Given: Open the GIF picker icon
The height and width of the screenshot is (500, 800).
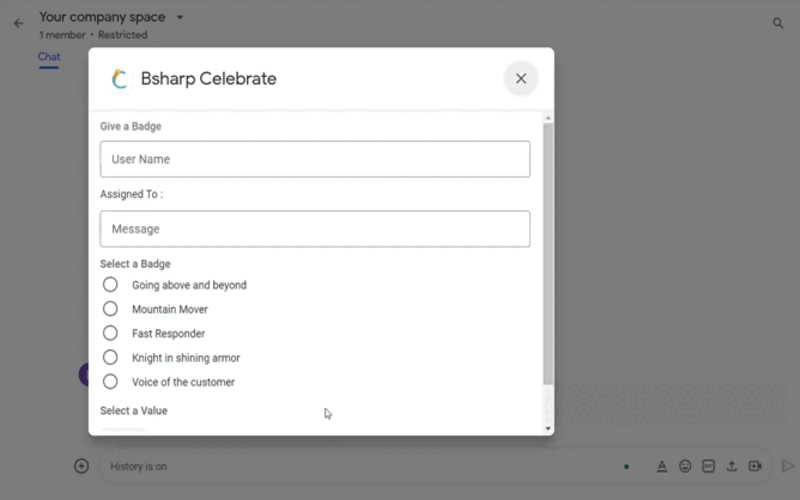Looking at the screenshot, I should (708, 466).
